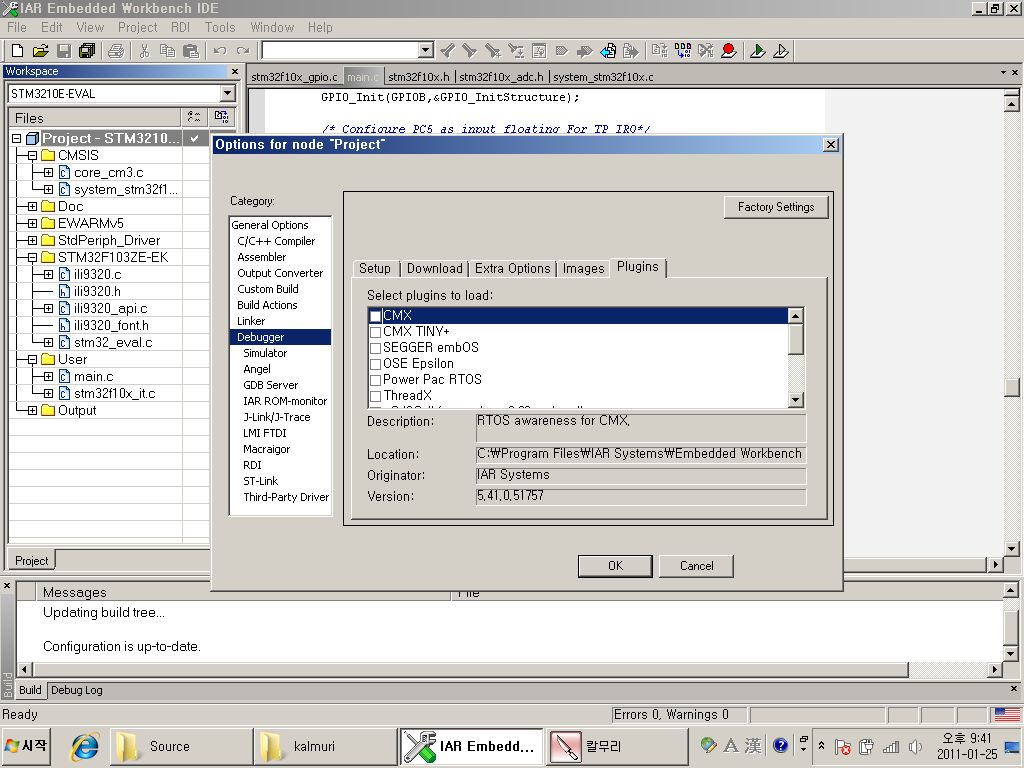This screenshot has width=1024, height=768.
Task: Expand the EWARMv5 folder in workspace
Action: (32, 223)
